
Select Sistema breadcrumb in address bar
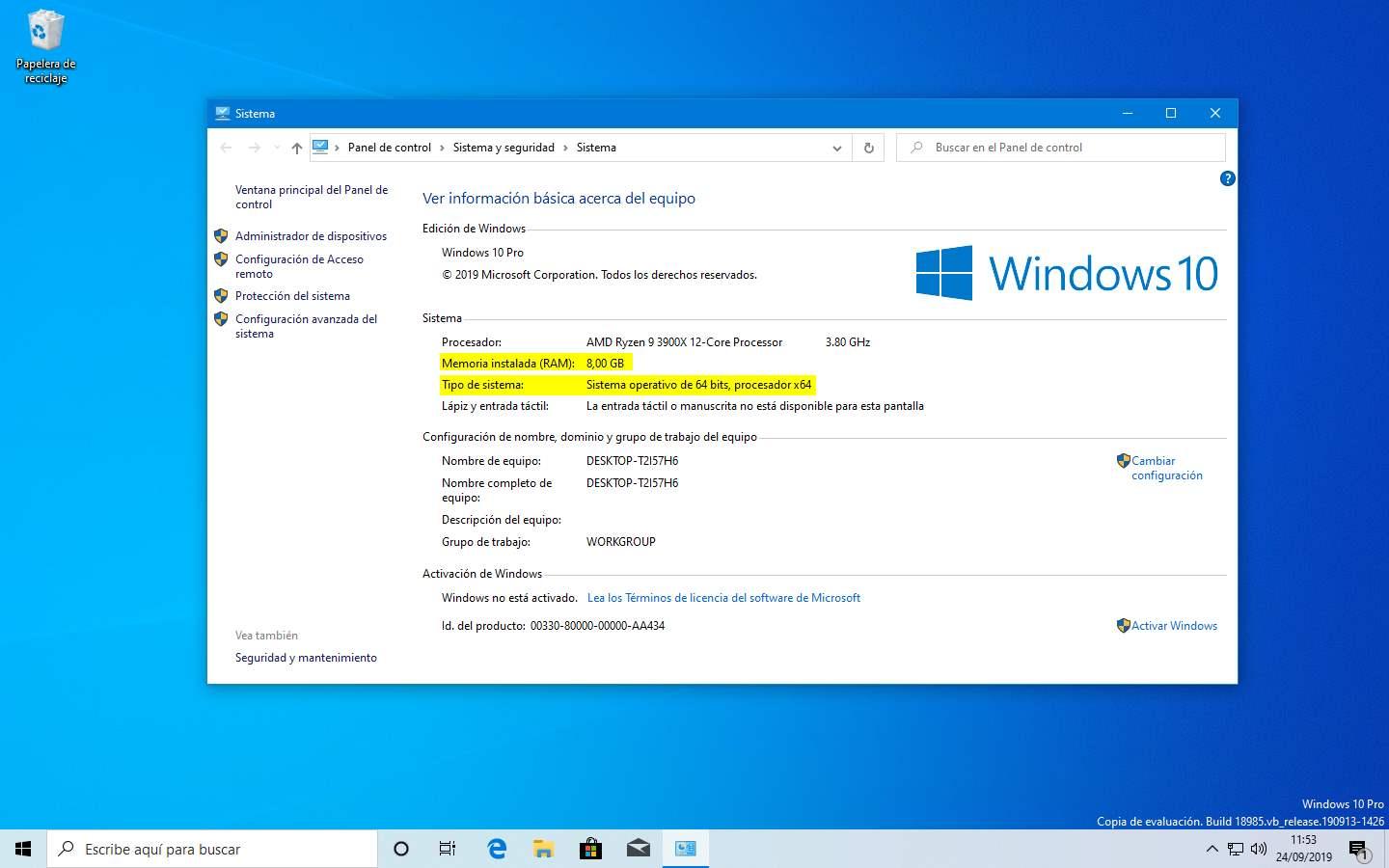[x=596, y=148]
